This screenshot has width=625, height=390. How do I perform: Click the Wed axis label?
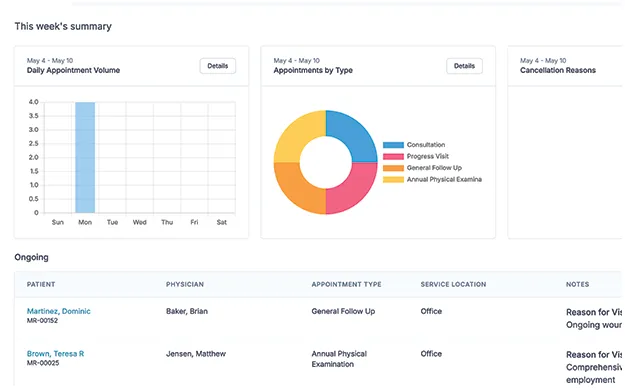point(140,223)
